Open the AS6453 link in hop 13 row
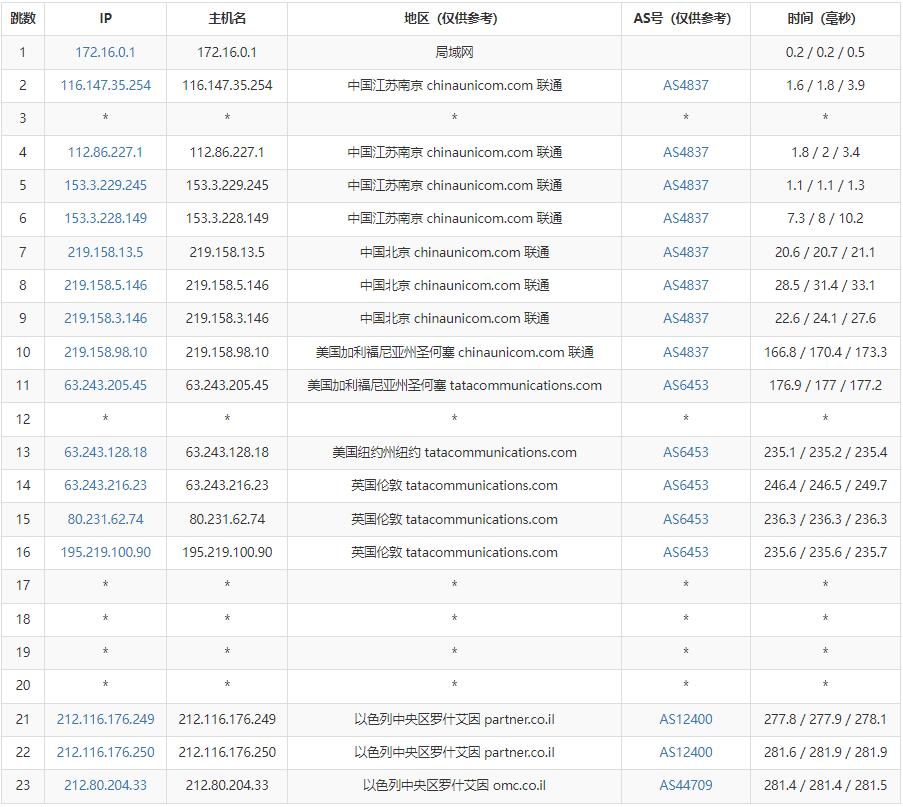This screenshot has height=807, width=903. click(686, 452)
